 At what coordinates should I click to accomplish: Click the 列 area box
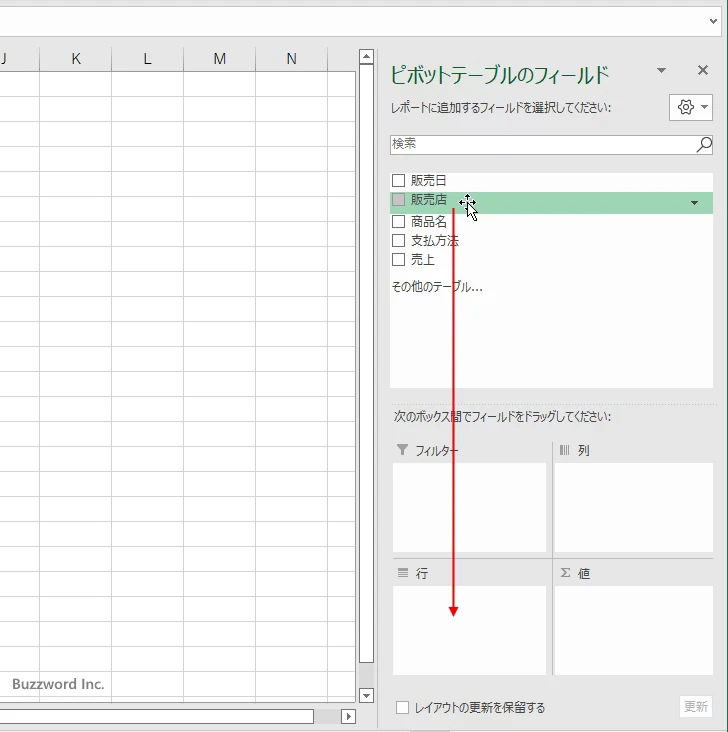(x=634, y=507)
